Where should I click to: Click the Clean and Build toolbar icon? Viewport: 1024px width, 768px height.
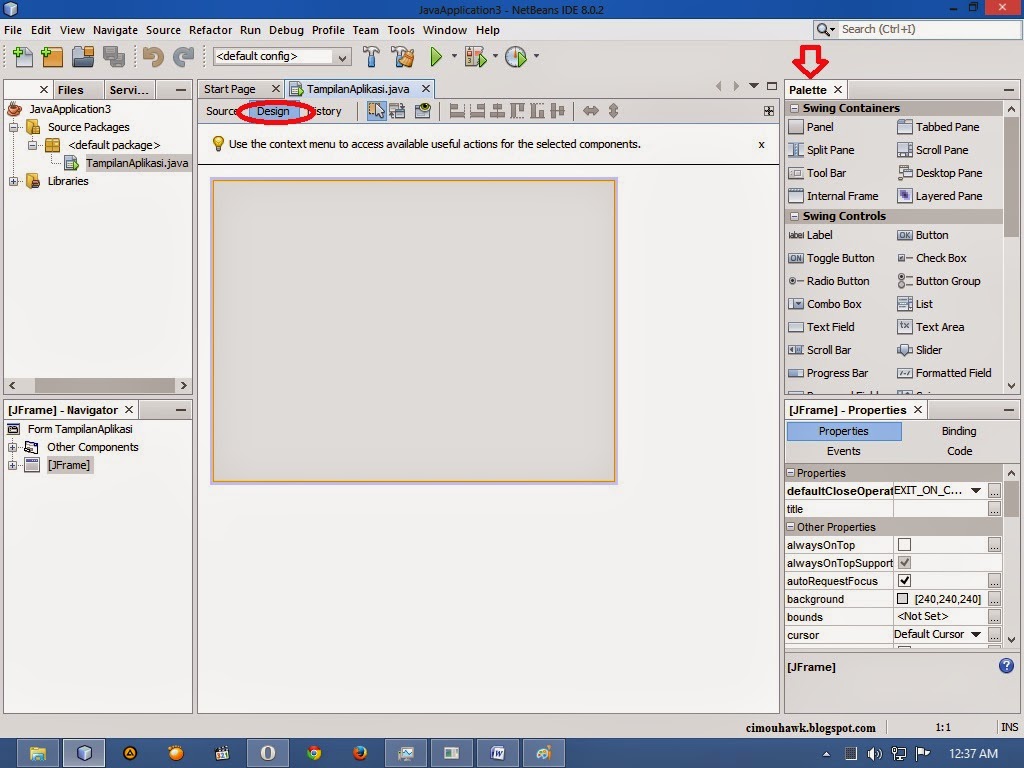tap(403, 57)
